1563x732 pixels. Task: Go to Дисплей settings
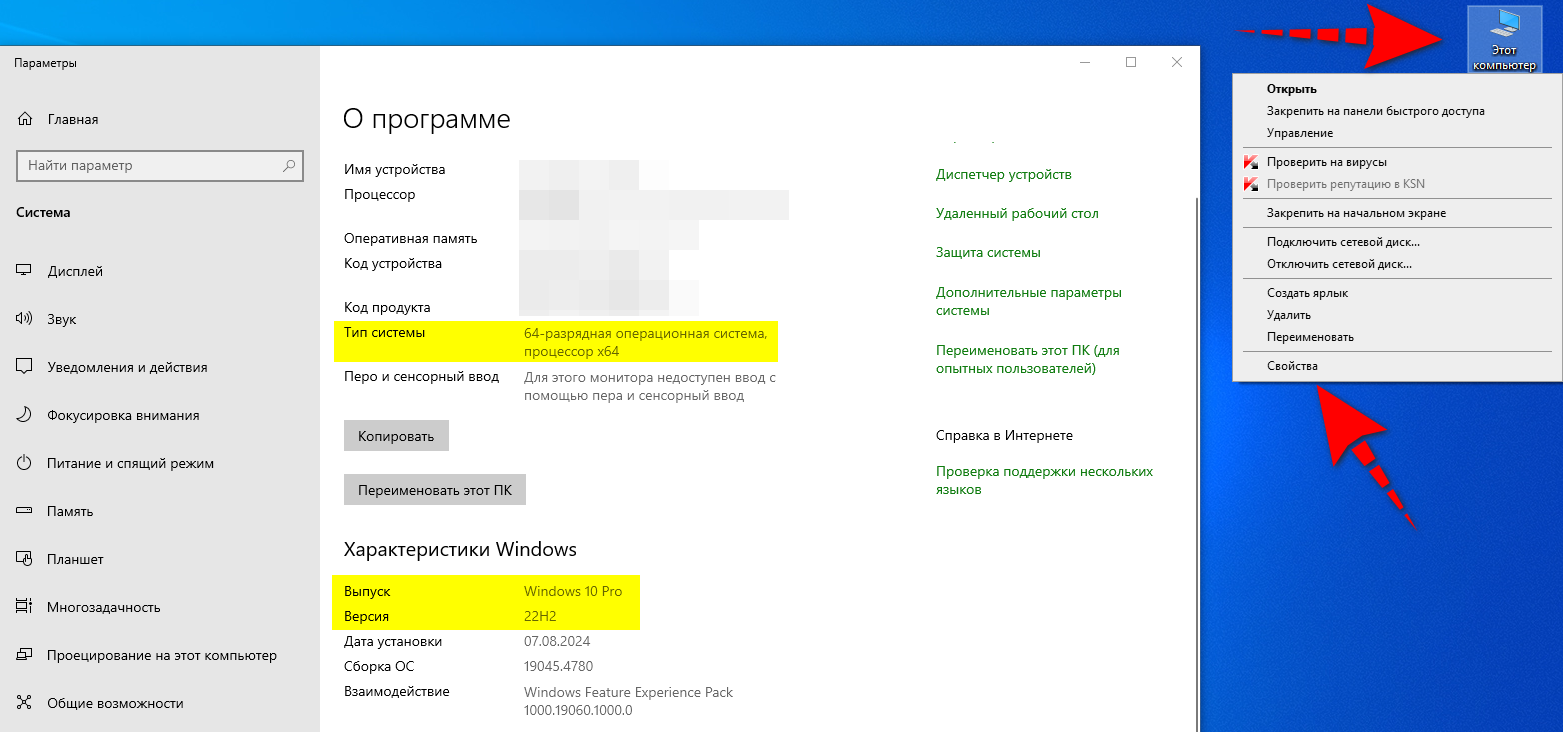pyautogui.click(x=160, y=271)
